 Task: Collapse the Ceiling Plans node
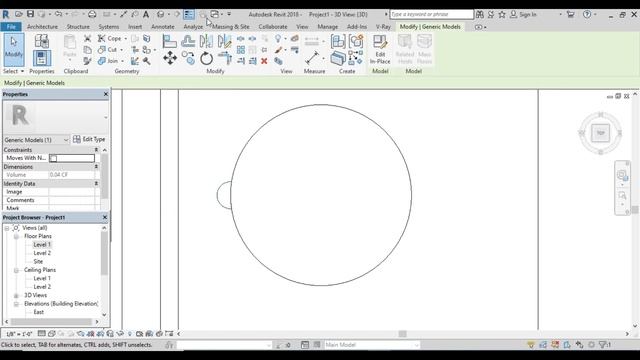[16, 270]
